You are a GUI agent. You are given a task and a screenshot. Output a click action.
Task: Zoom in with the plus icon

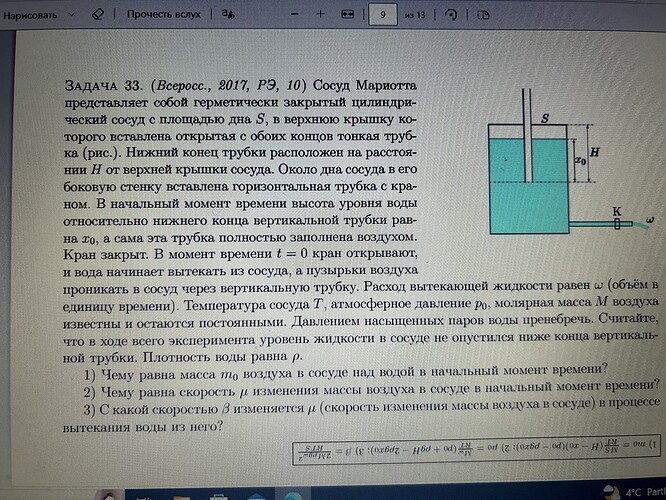pyautogui.click(x=320, y=15)
